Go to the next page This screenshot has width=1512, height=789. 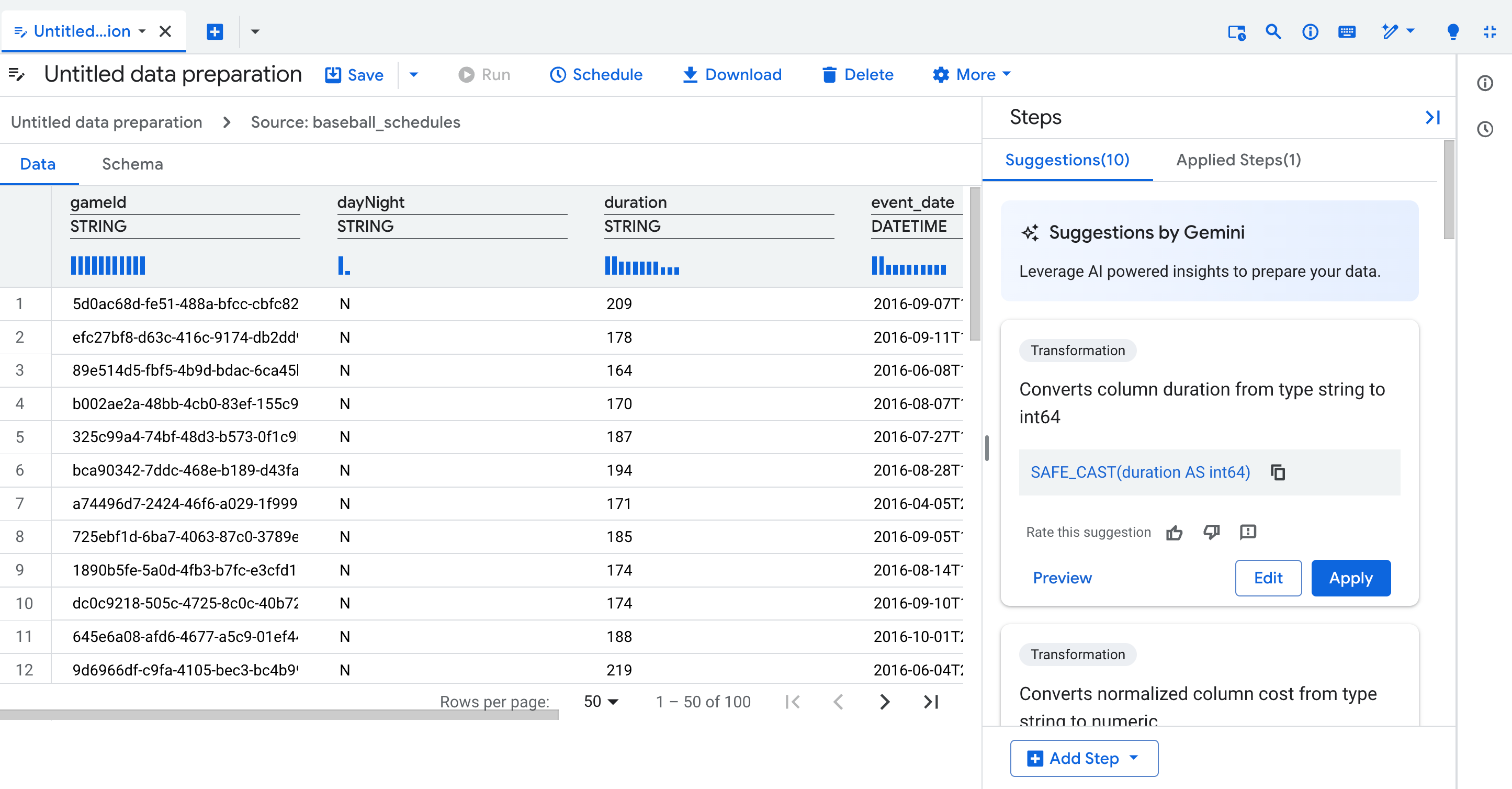[x=885, y=702]
